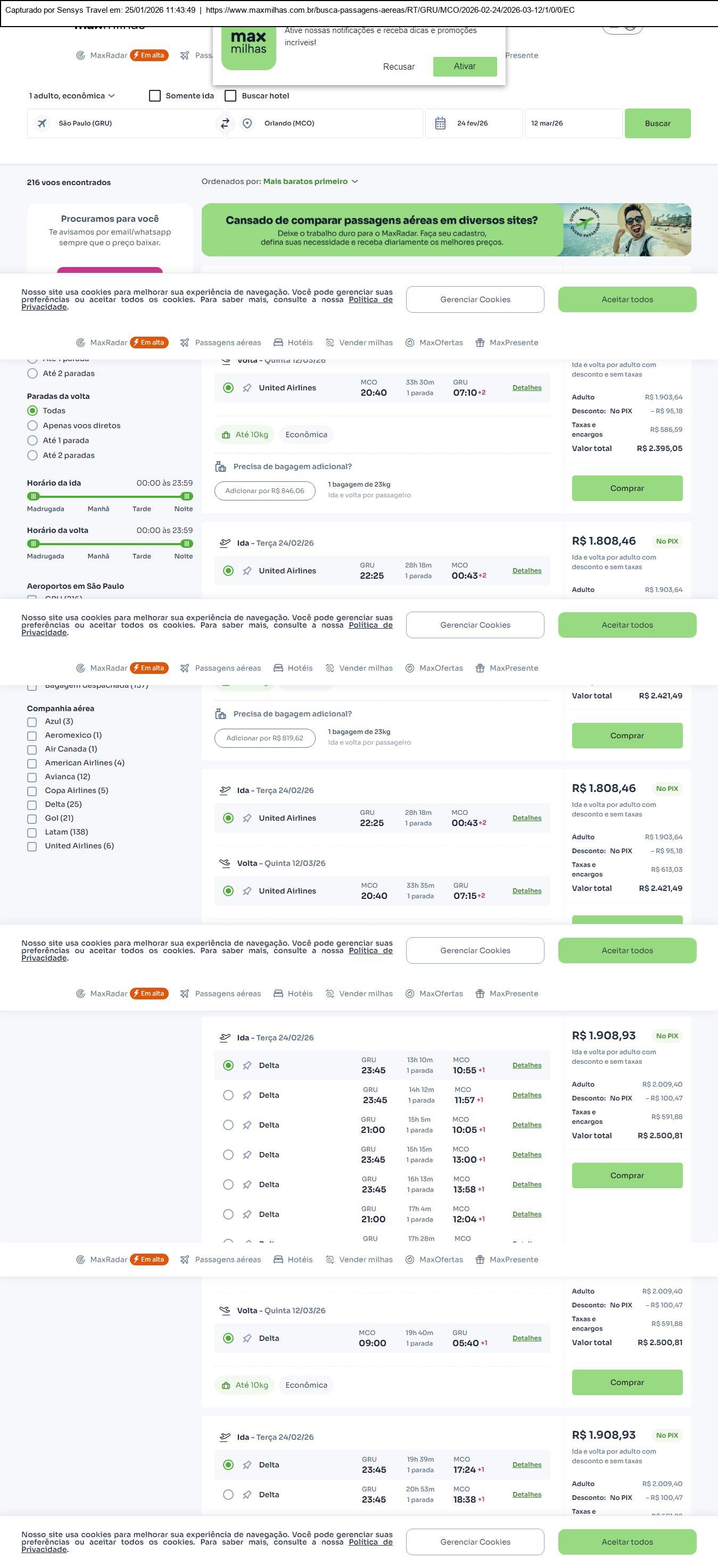
Task: Open the return date '12 mar/26' picker
Action: [573, 123]
